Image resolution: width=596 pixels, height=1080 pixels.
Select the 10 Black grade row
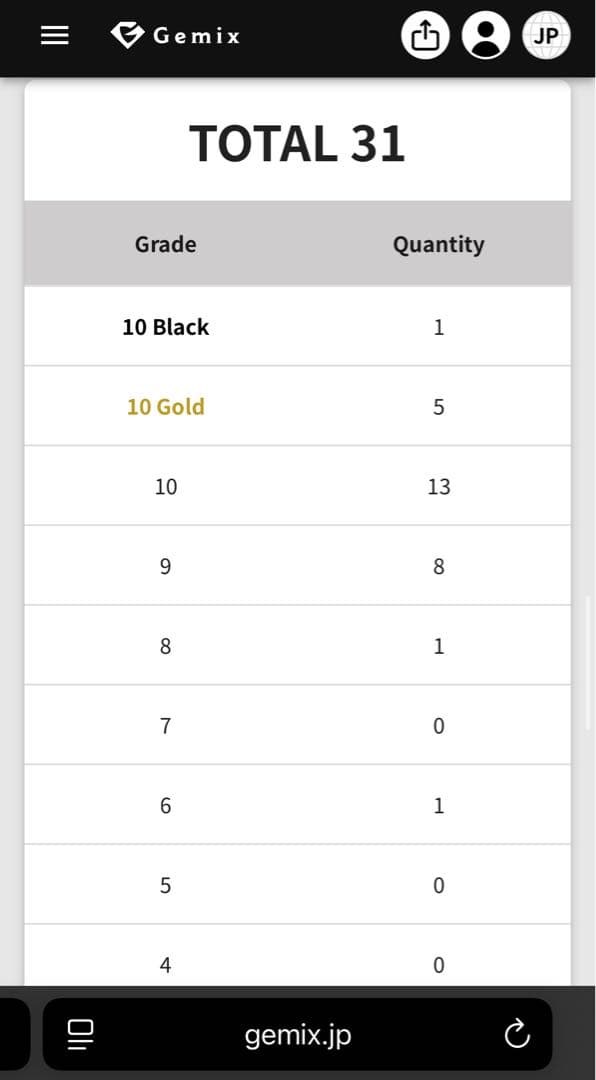point(298,326)
